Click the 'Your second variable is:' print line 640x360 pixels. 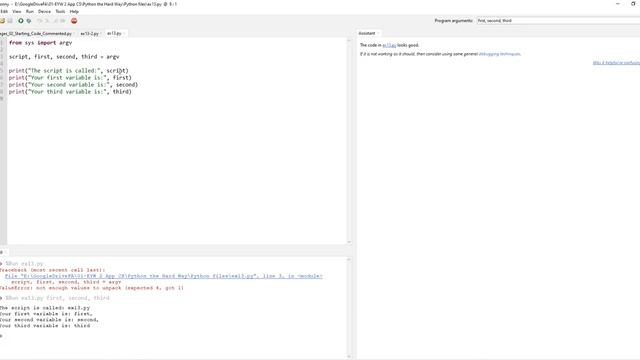point(73,85)
